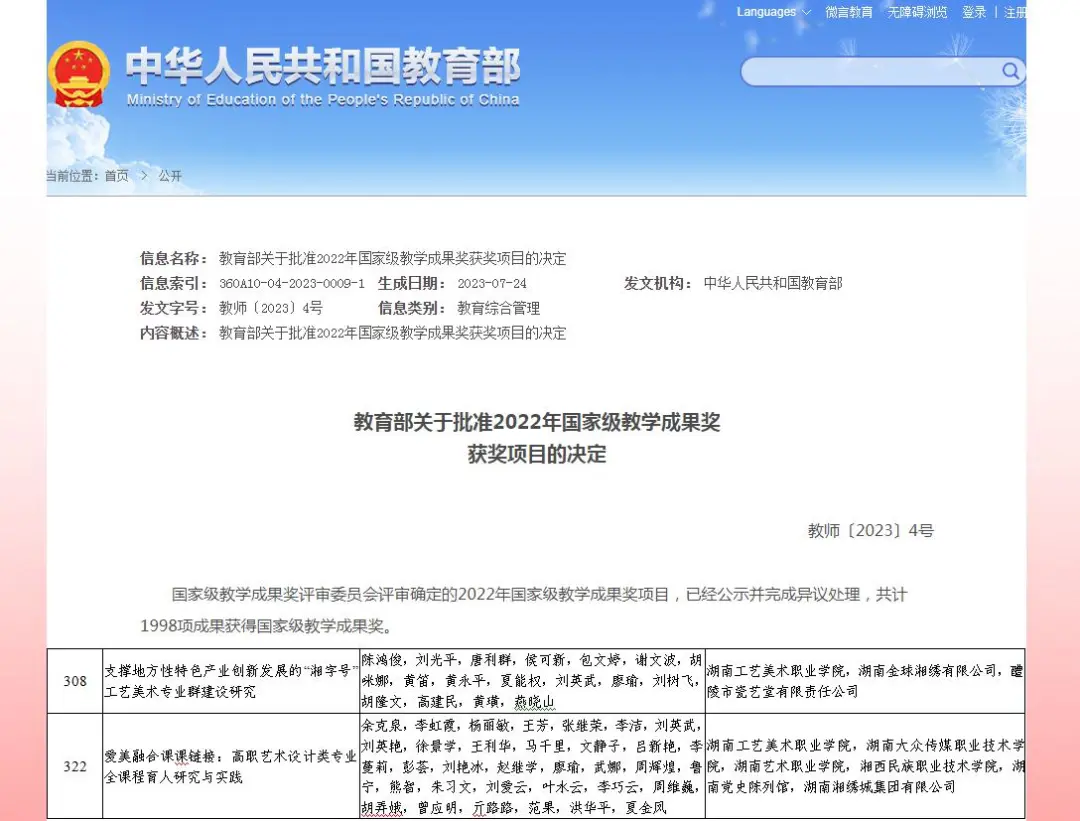
Task: Click the 中华人民共和国教育部 site title
Action: (323, 67)
